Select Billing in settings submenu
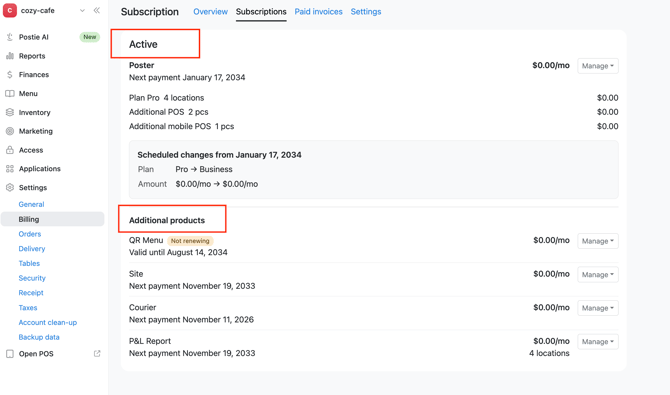Viewport: 670px width, 395px height. pyautogui.click(x=53, y=219)
